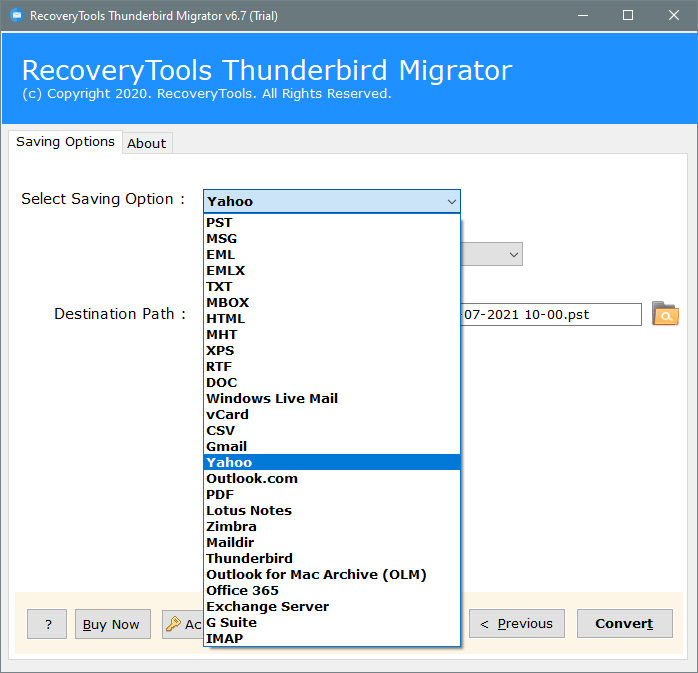
Task: Click the folder browse icon beside destination path
Action: coord(665,314)
